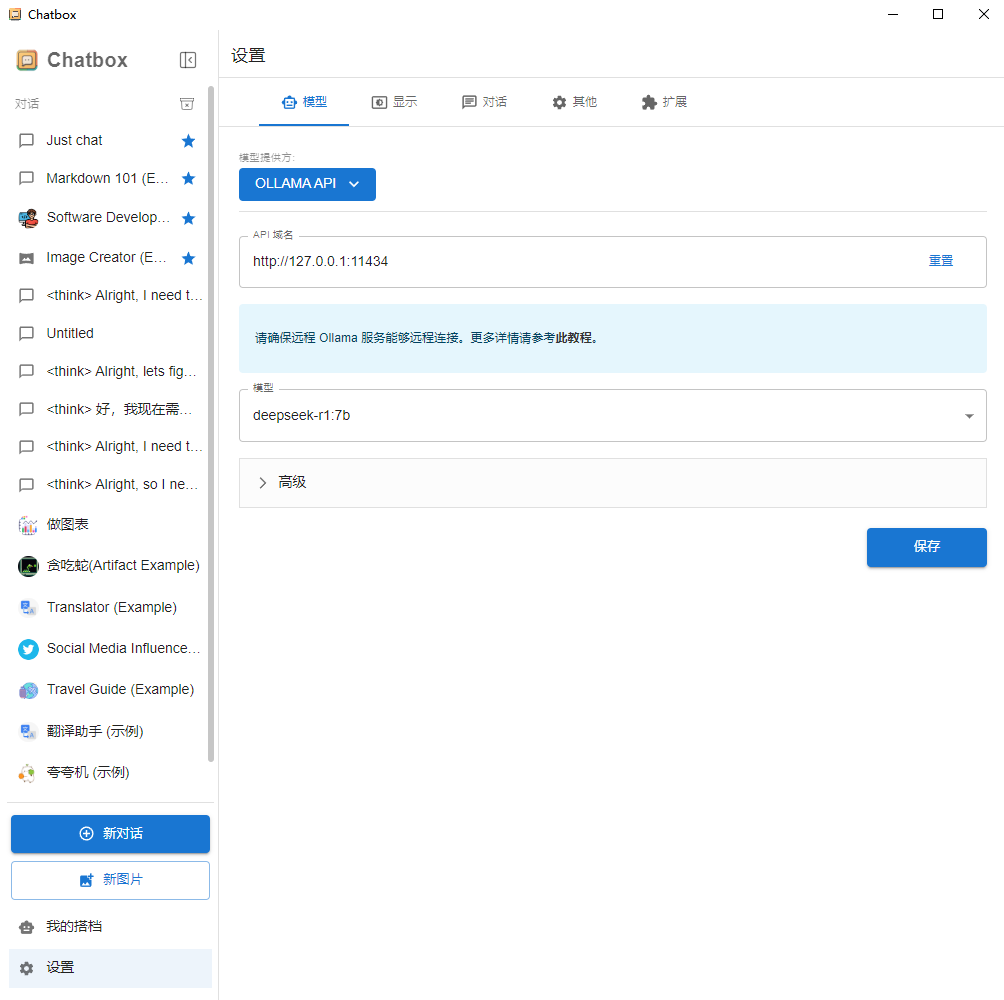Click 重置 to reset API host
The height and width of the screenshot is (1000, 1004).
(941, 261)
